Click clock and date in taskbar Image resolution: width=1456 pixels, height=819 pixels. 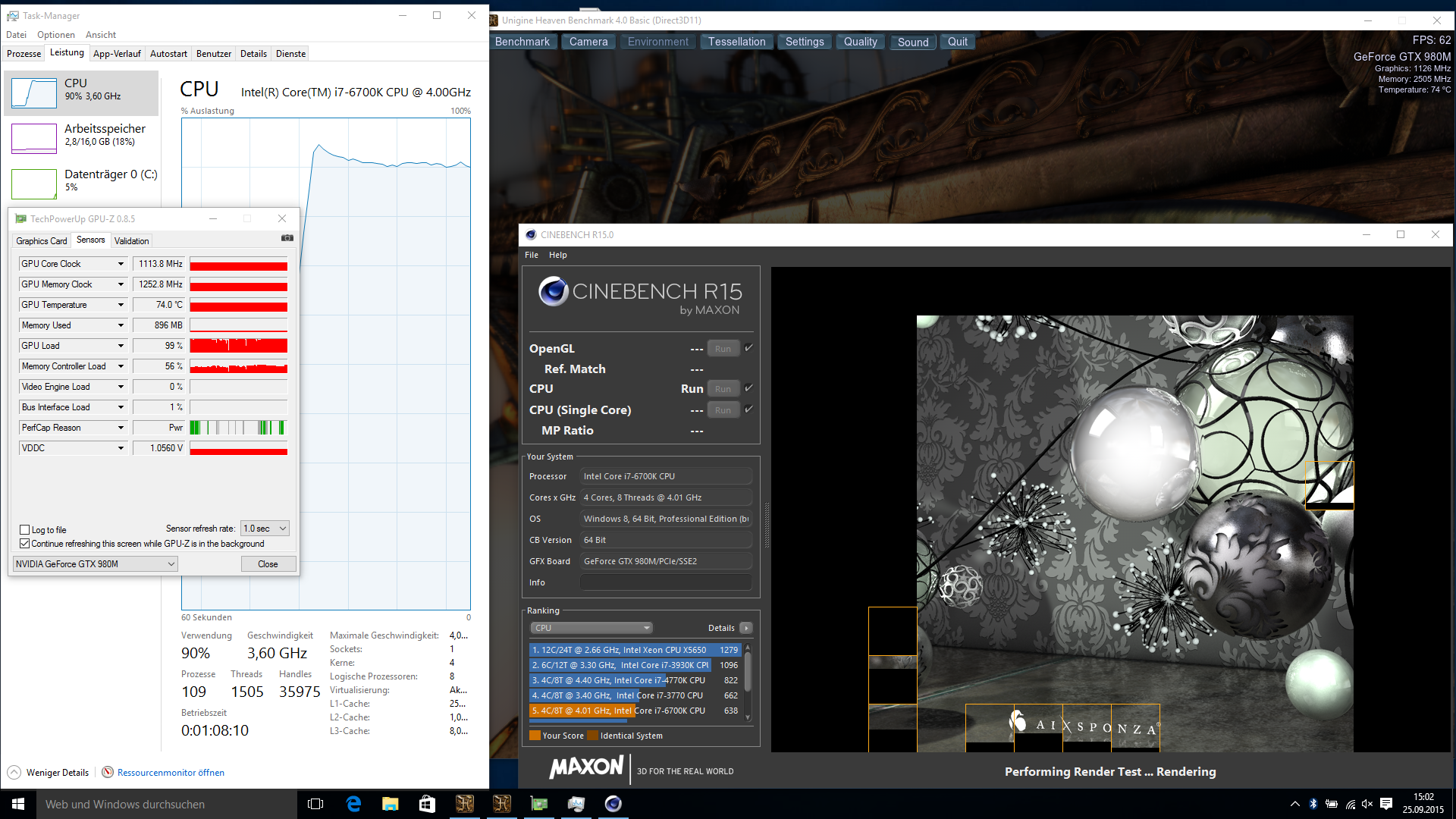tap(1423, 804)
